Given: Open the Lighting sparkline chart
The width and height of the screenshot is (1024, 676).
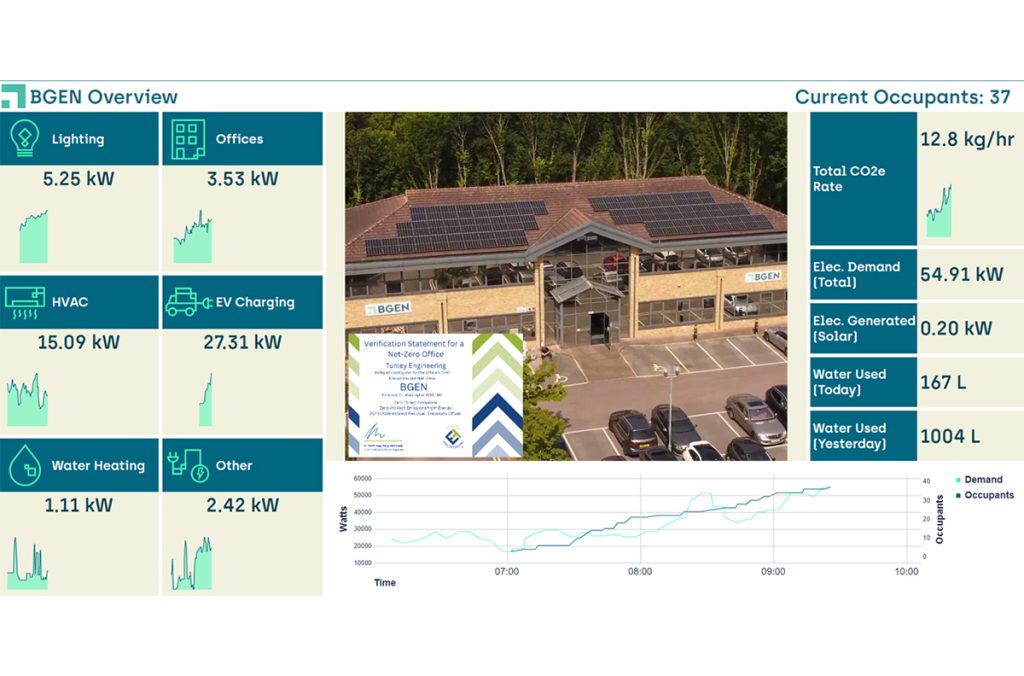Looking at the screenshot, I should click(33, 236).
